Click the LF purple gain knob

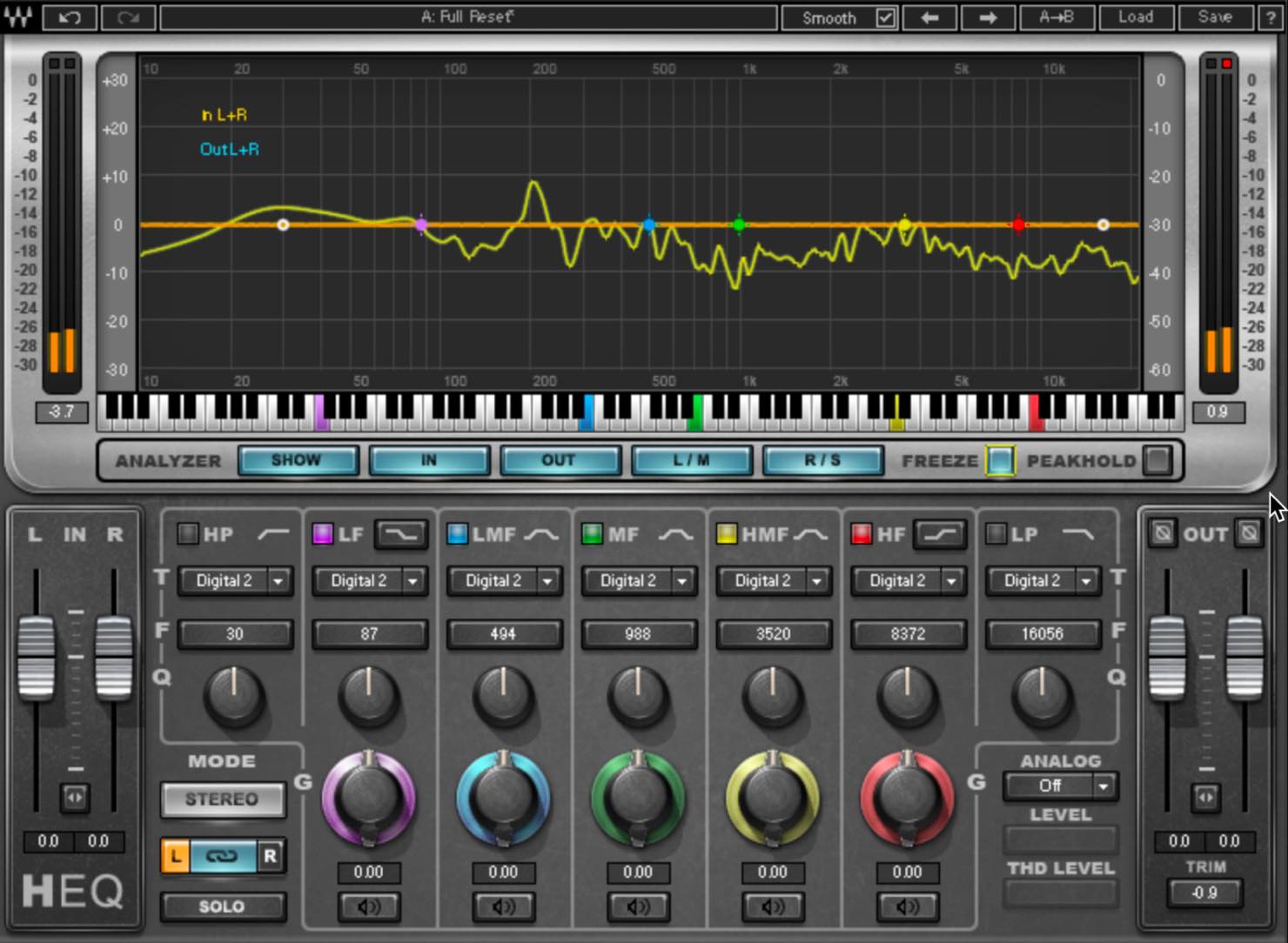coord(369,798)
